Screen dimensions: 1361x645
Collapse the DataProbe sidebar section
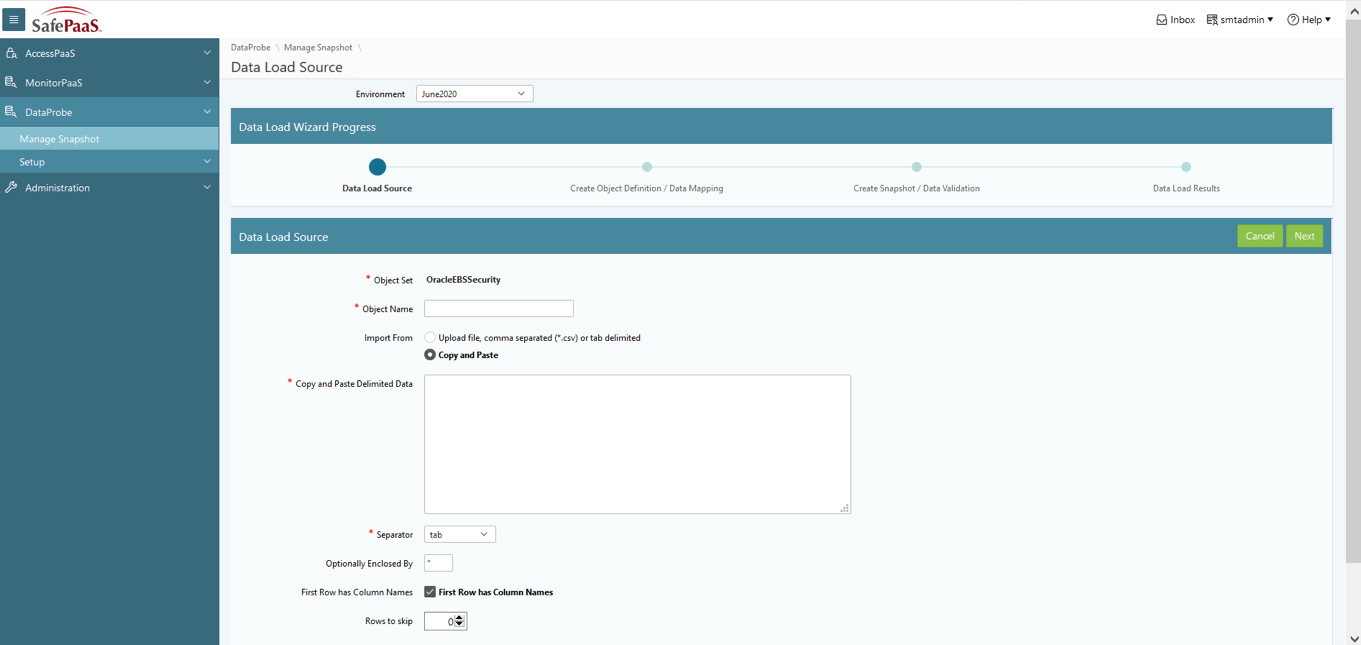pyautogui.click(x=207, y=112)
